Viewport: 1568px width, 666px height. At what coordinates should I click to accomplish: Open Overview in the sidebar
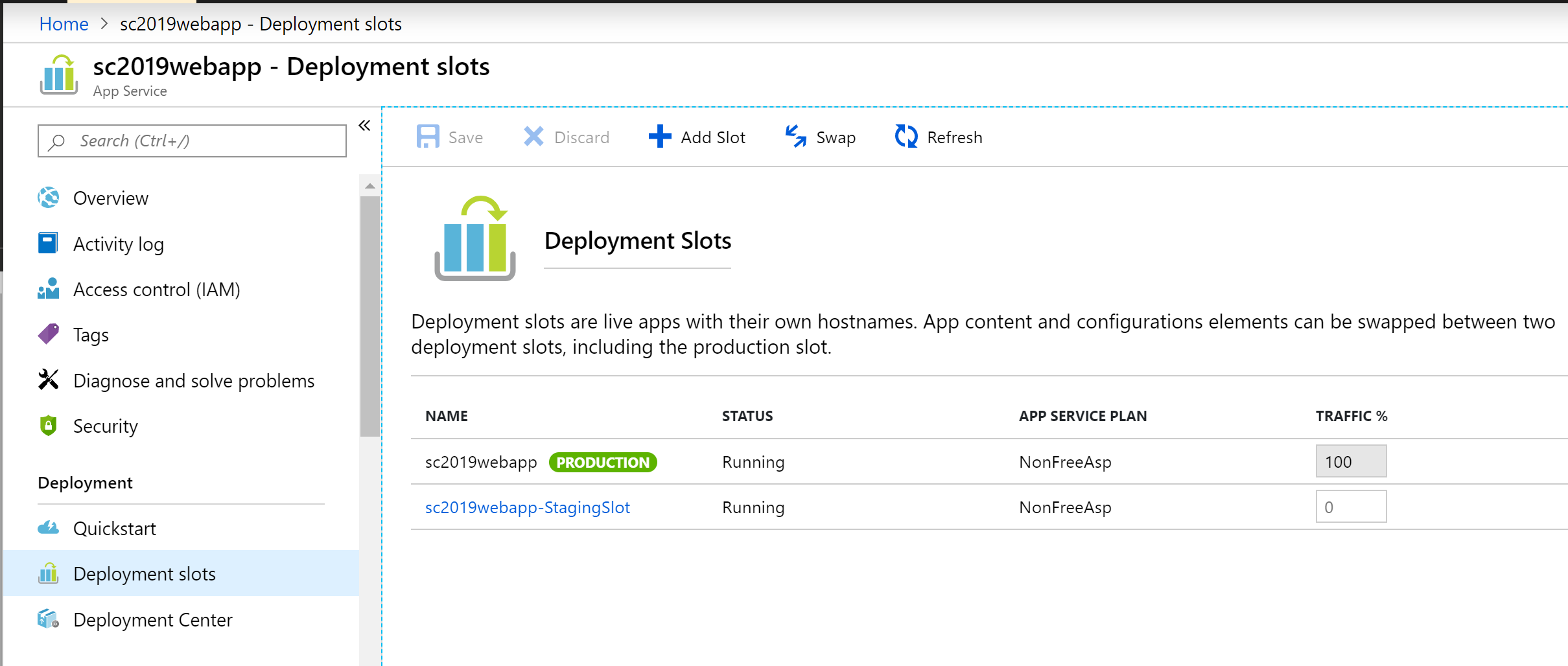(111, 198)
